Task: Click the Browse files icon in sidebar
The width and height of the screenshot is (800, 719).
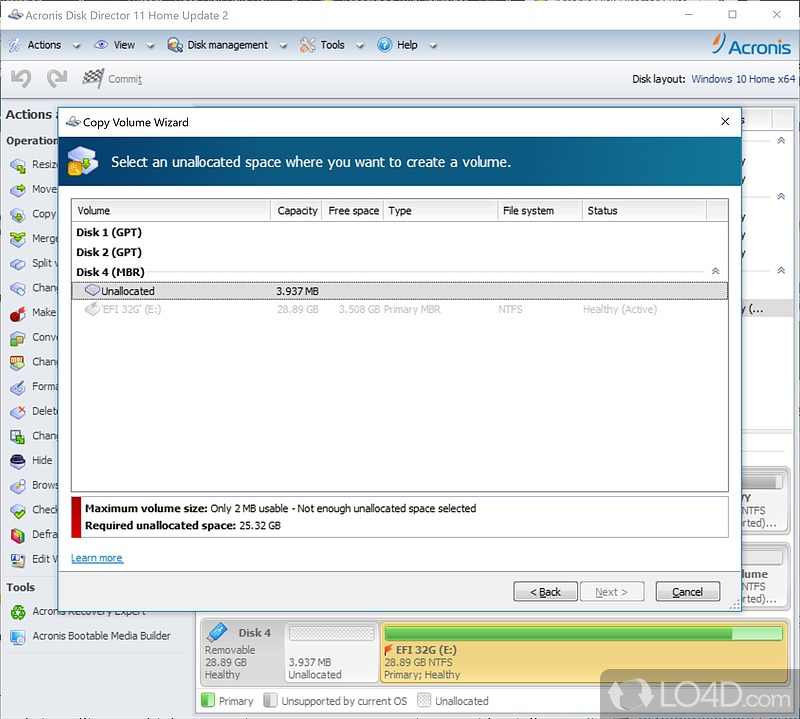Action: (18, 486)
